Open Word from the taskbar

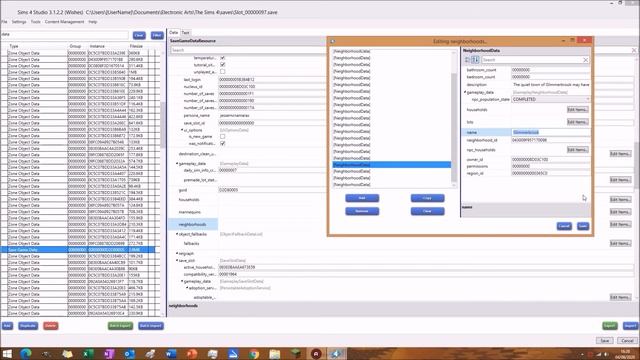[171, 353]
